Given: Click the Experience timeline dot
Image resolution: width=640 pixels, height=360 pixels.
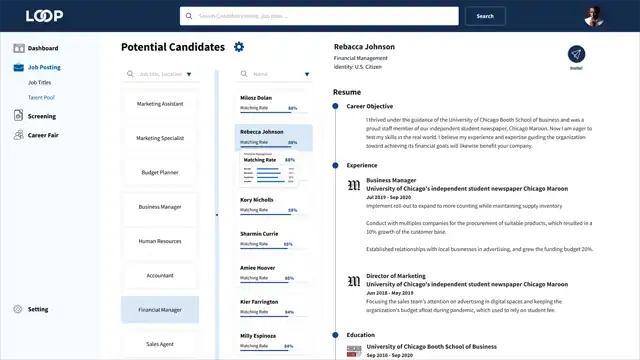Looking at the screenshot, I should coord(335,165).
